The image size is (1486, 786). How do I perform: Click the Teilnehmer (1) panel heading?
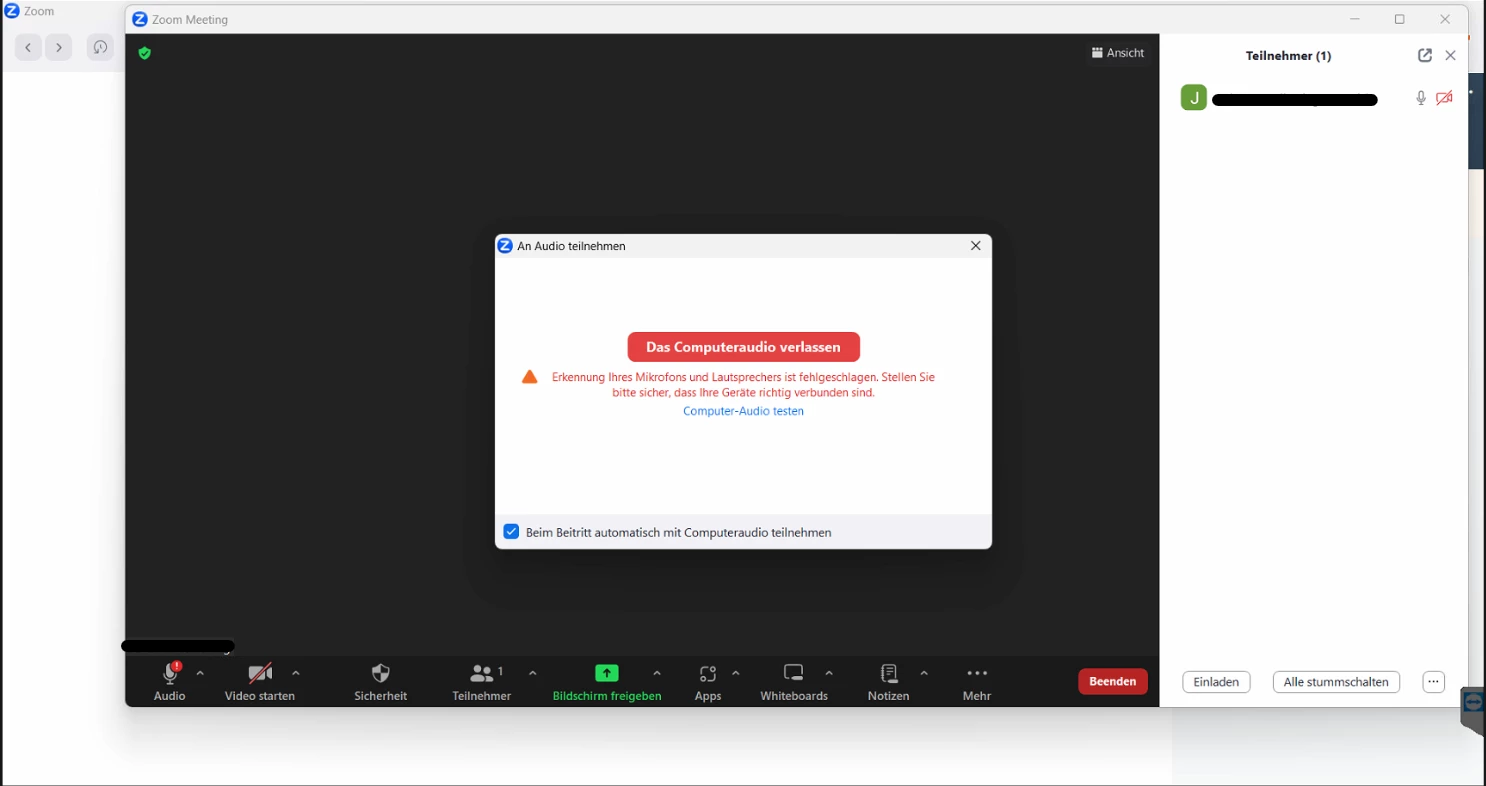[1288, 56]
